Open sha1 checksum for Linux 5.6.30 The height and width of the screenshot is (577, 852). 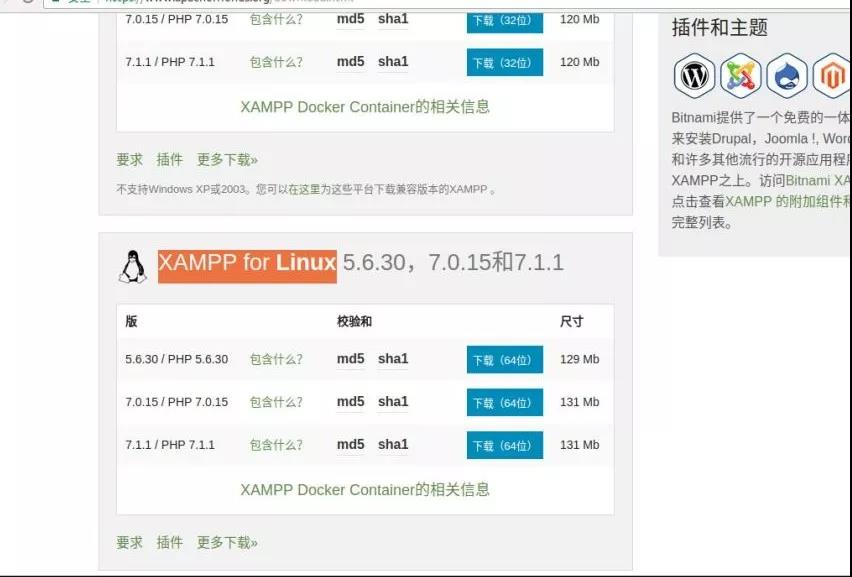(x=393, y=359)
